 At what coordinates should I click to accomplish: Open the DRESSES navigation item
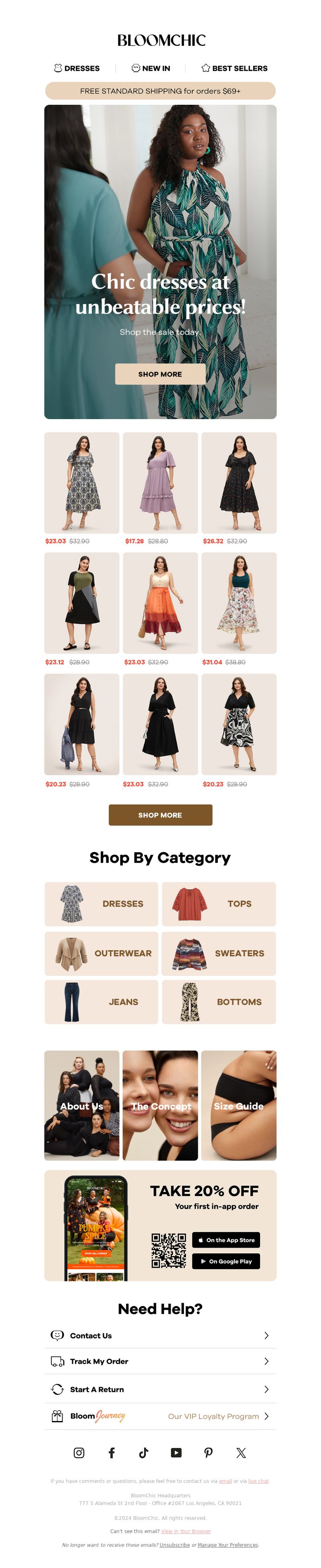pos(77,68)
